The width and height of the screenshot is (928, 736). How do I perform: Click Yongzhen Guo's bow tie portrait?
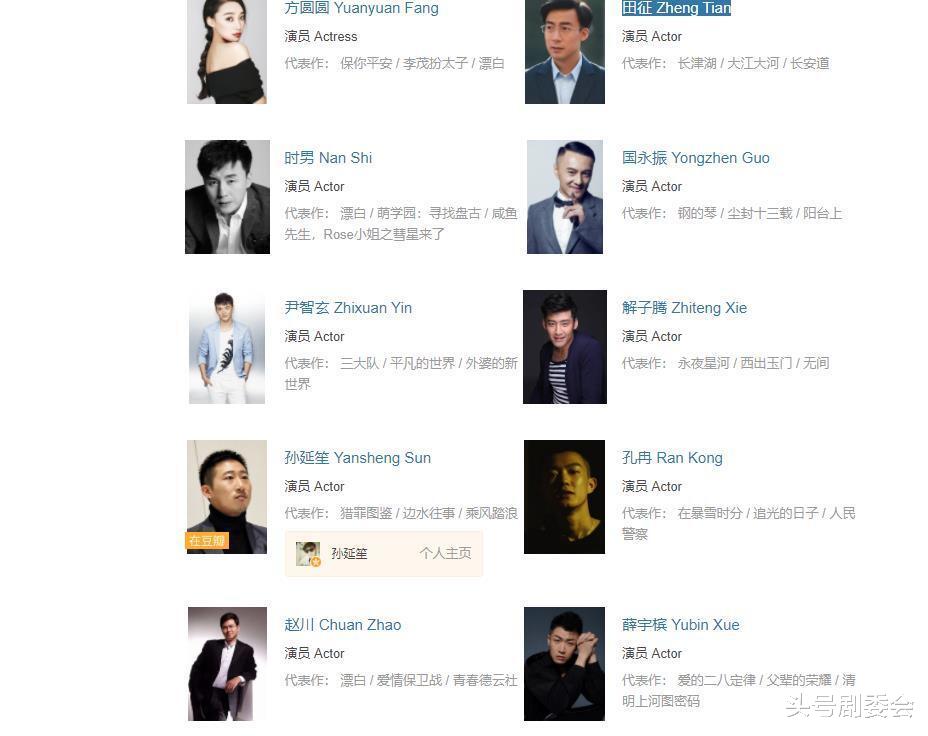coord(565,197)
